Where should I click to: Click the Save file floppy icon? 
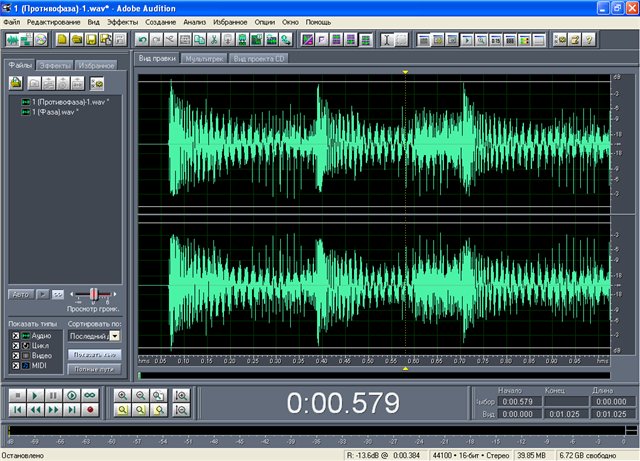click(91, 40)
